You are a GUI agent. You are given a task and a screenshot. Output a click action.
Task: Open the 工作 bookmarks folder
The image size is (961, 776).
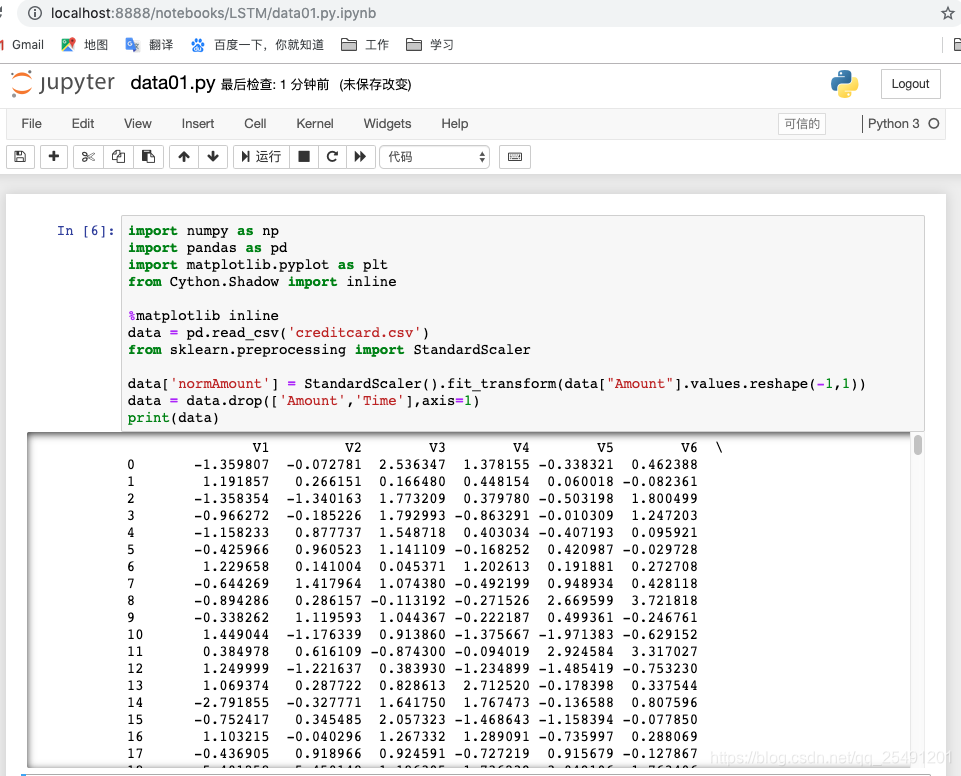coord(365,45)
